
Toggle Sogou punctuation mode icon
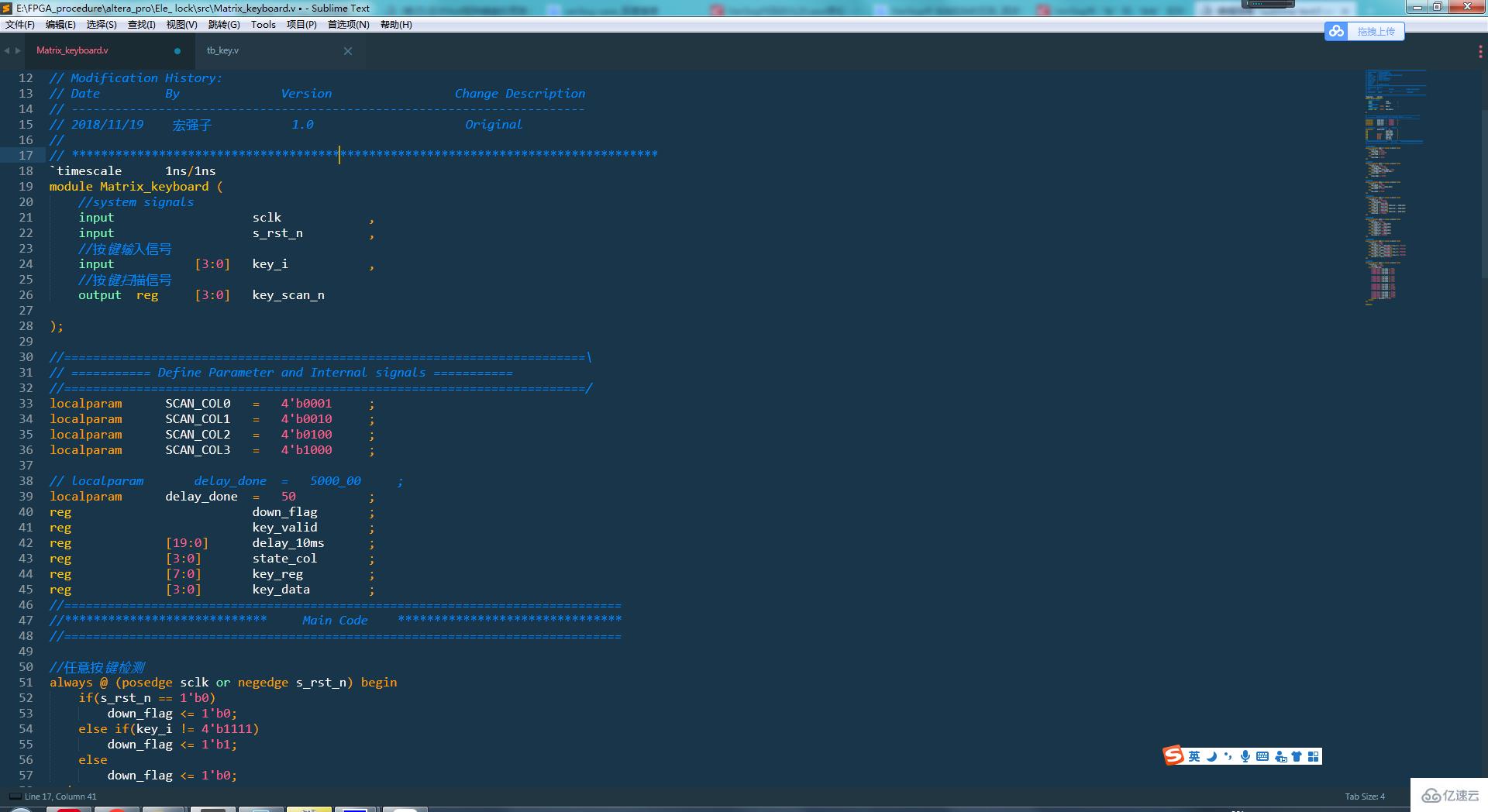coord(1228,756)
